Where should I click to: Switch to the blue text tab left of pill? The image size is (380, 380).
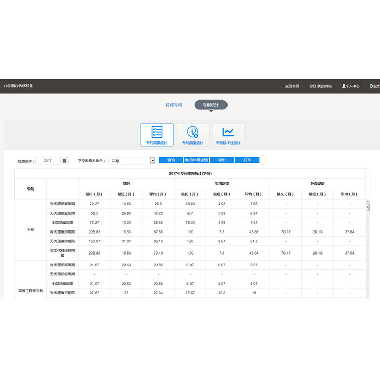174,105
